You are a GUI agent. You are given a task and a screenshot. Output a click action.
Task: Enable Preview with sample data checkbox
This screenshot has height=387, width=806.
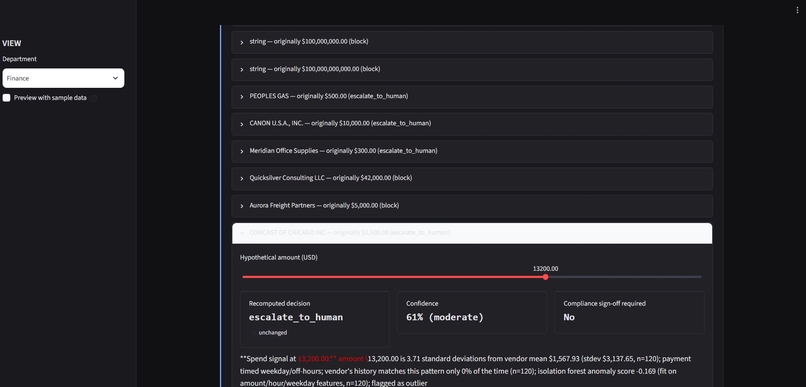coord(7,98)
